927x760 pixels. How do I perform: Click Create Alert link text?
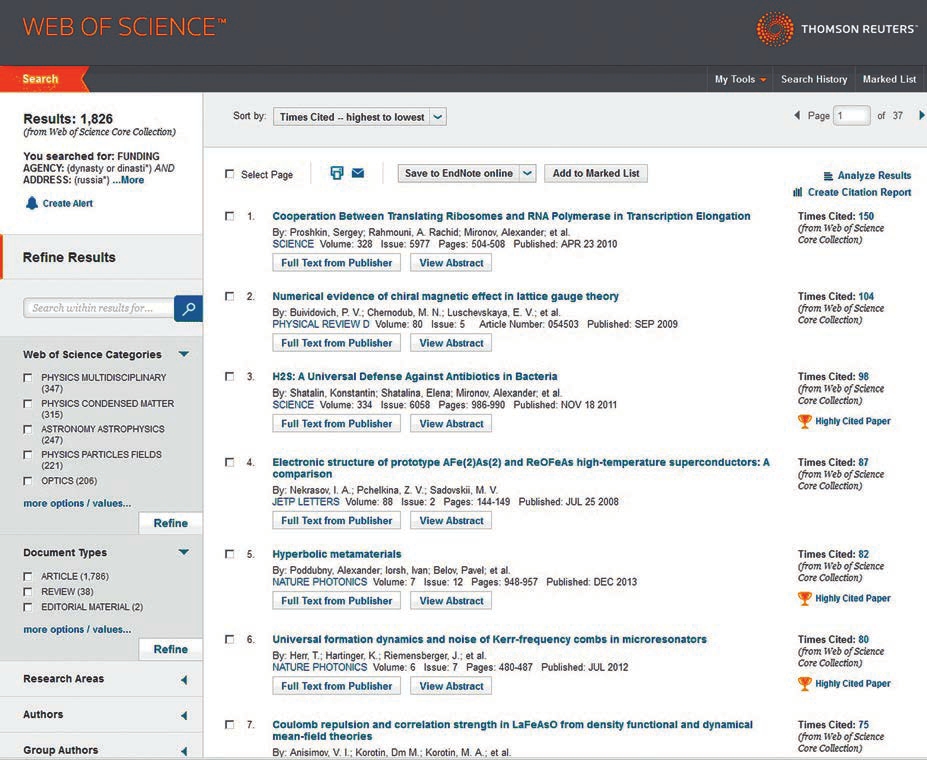pyautogui.click(x=67, y=203)
